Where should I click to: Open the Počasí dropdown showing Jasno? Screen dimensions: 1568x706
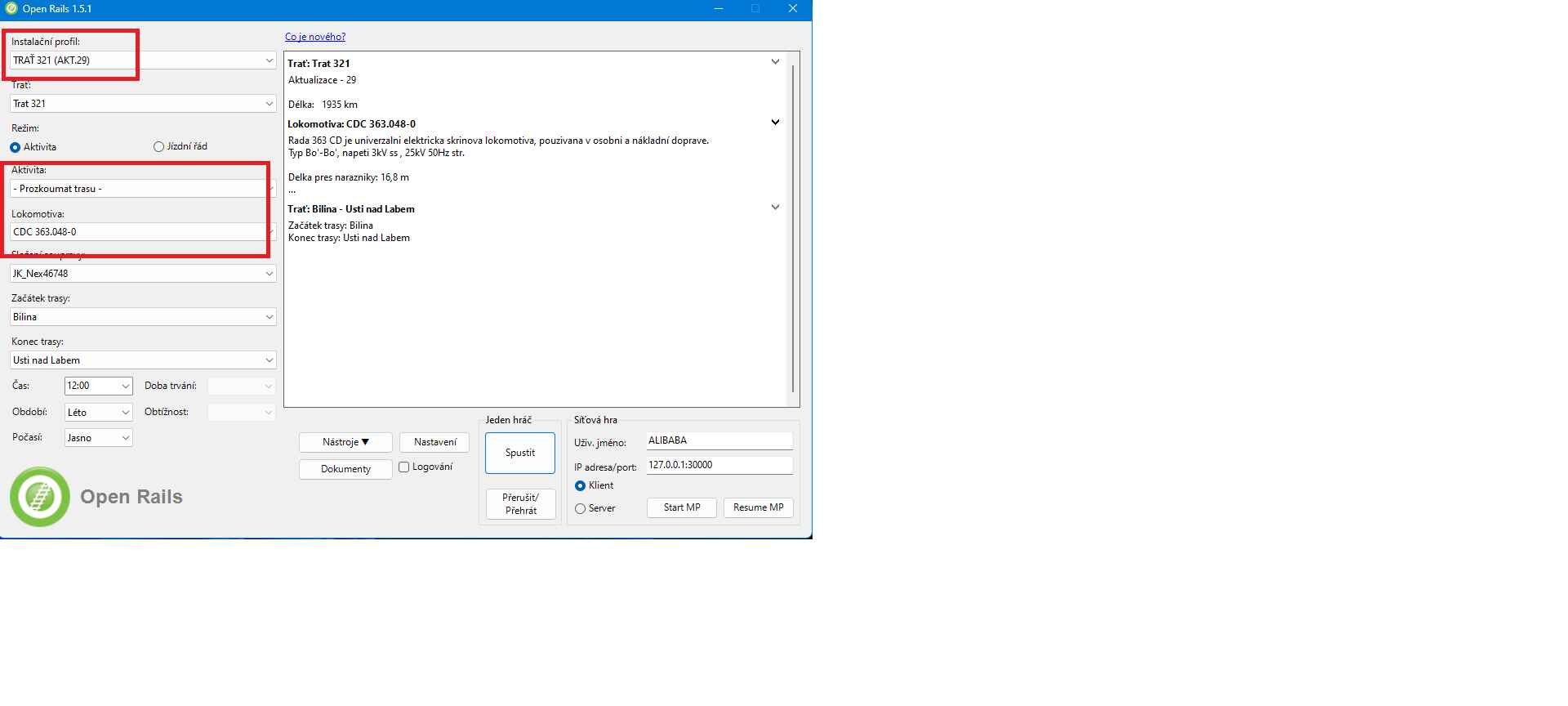tap(98, 438)
